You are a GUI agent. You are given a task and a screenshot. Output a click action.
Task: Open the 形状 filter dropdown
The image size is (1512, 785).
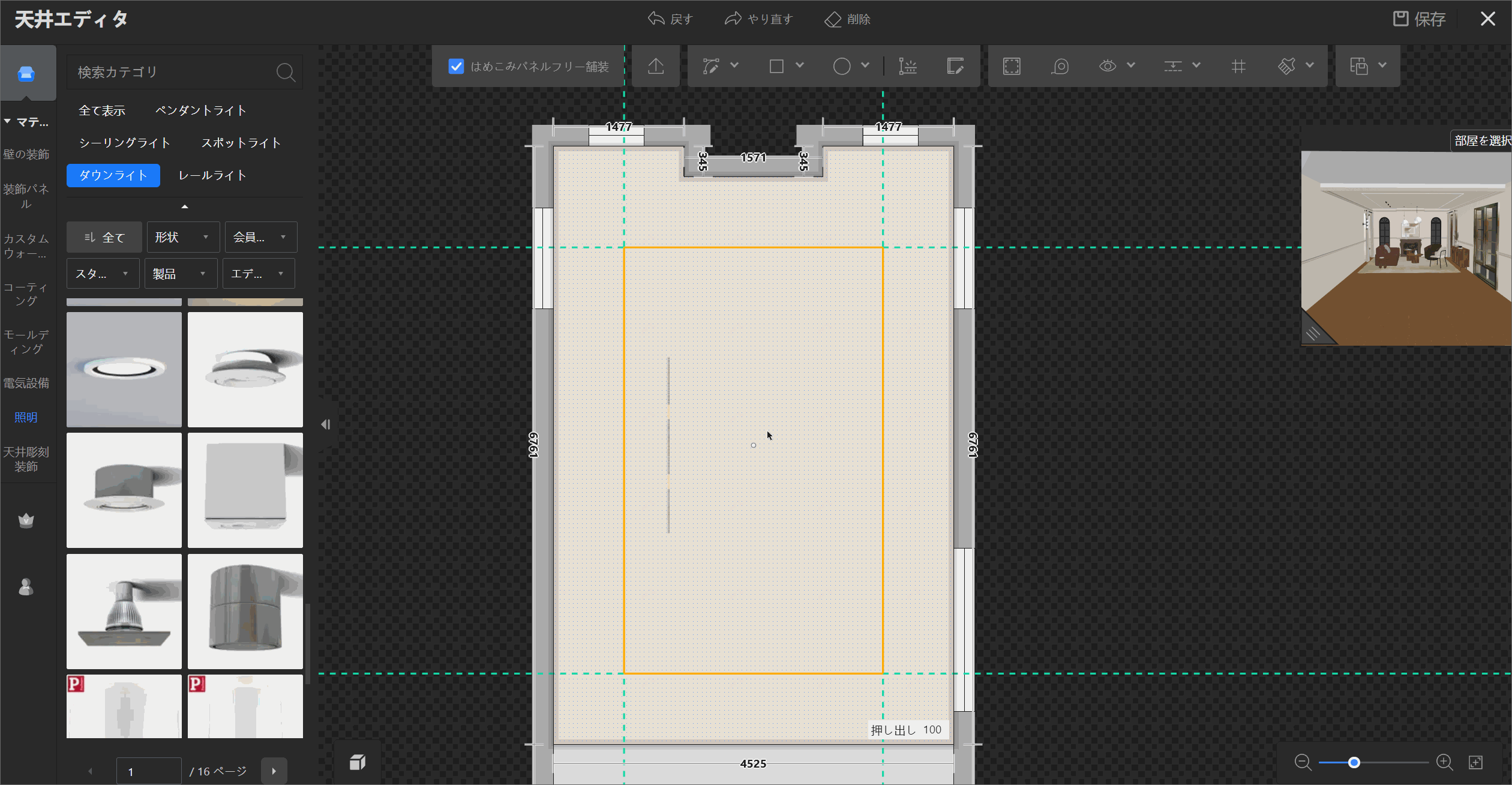click(x=183, y=237)
